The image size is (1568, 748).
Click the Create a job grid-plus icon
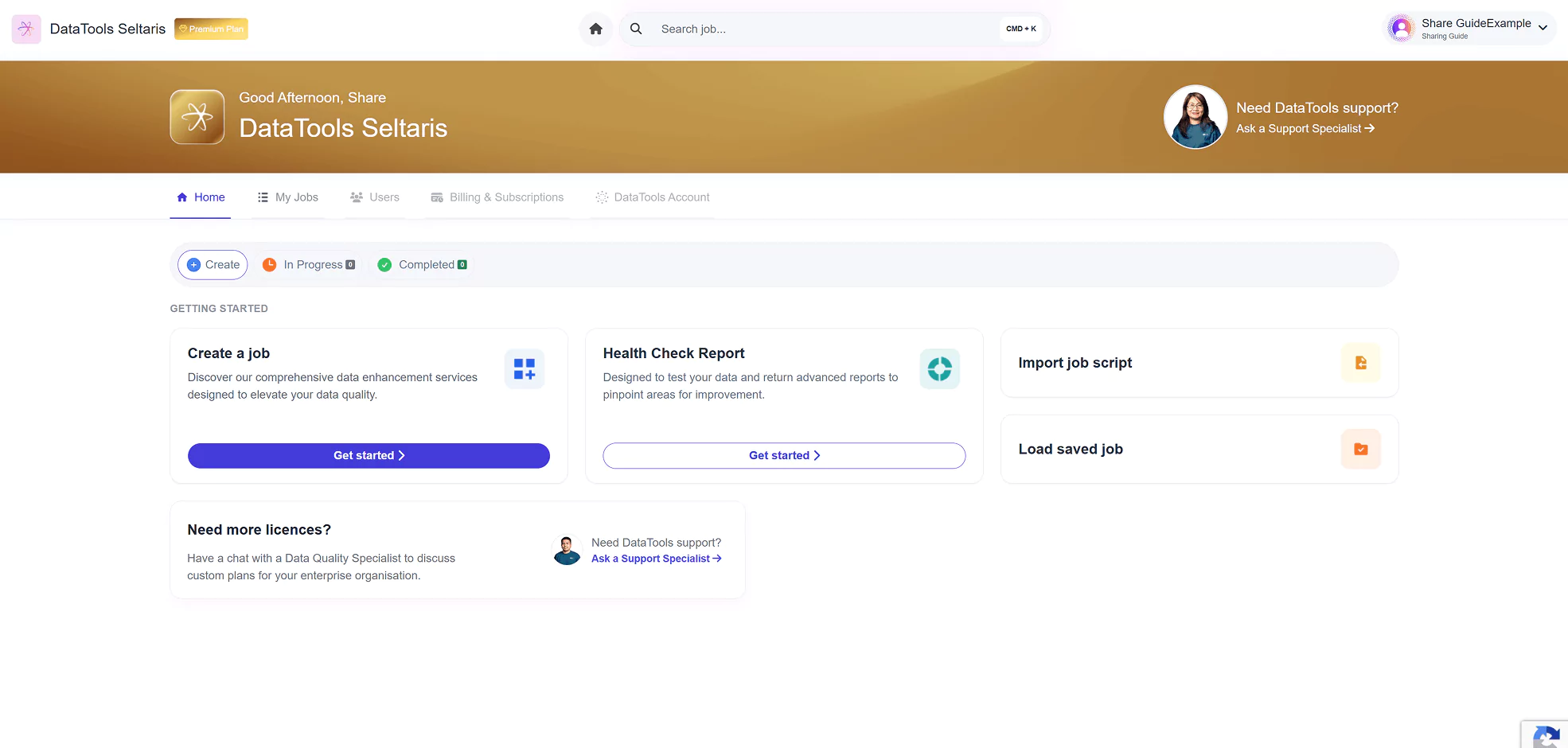click(525, 369)
